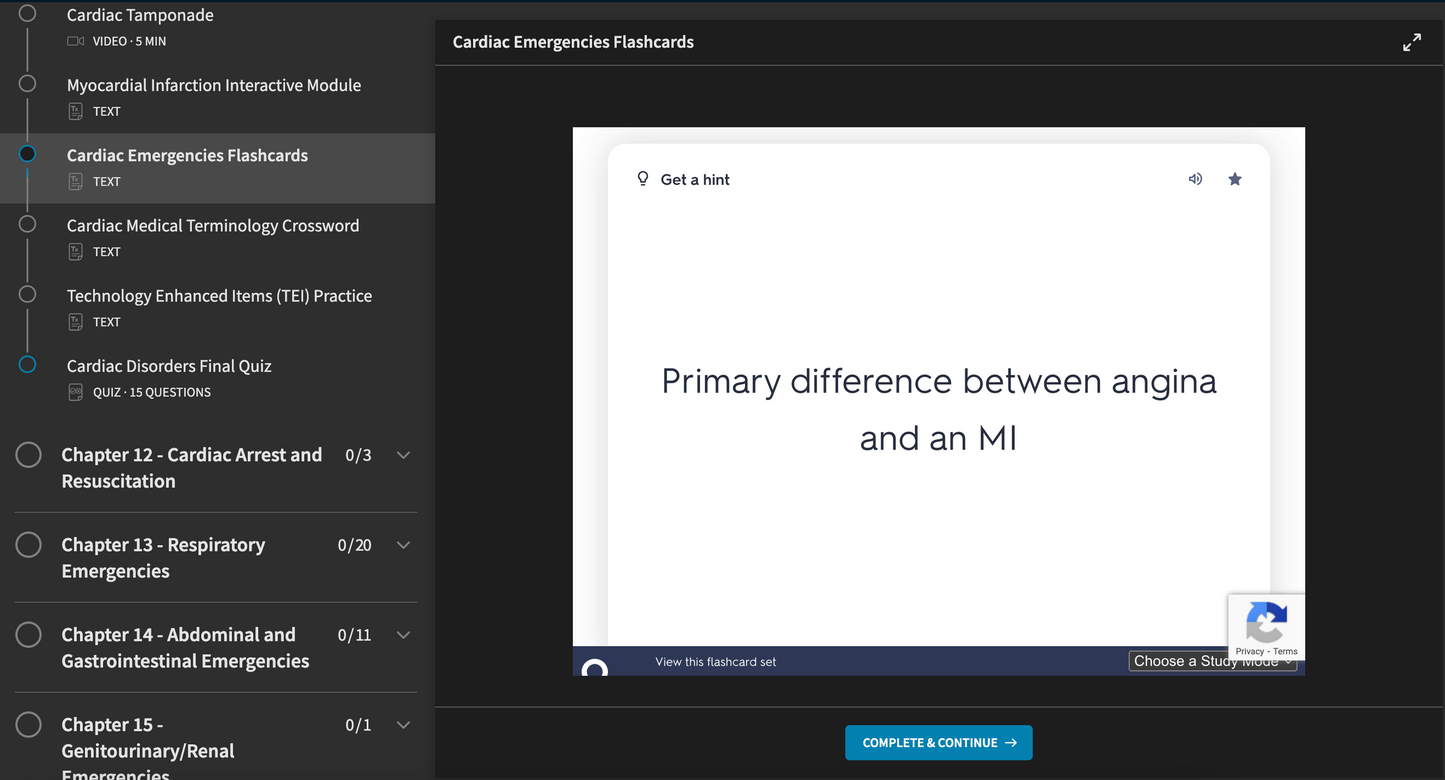Screen dimensions: 1445x780
Task: Open Myocardial Infarction Interactive Module lesson
Action: pyautogui.click(x=214, y=86)
